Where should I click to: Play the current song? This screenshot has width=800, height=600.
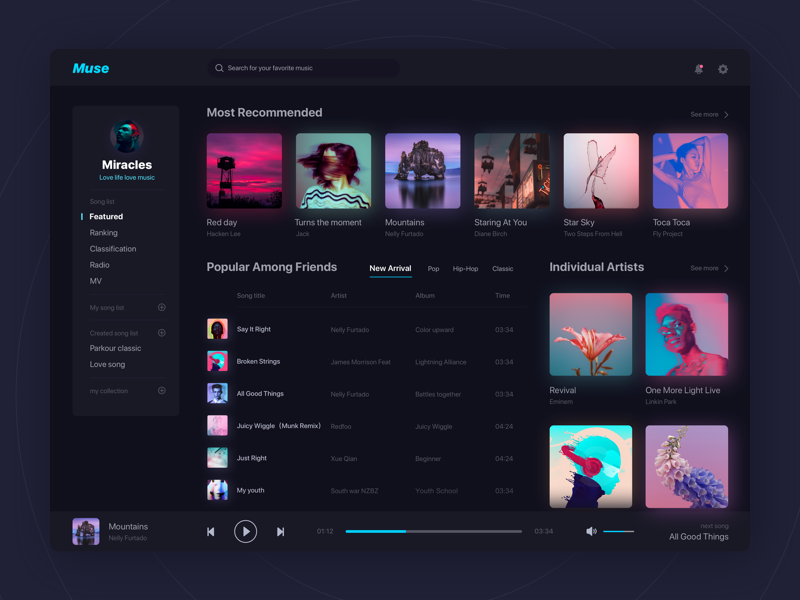tap(245, 532)
